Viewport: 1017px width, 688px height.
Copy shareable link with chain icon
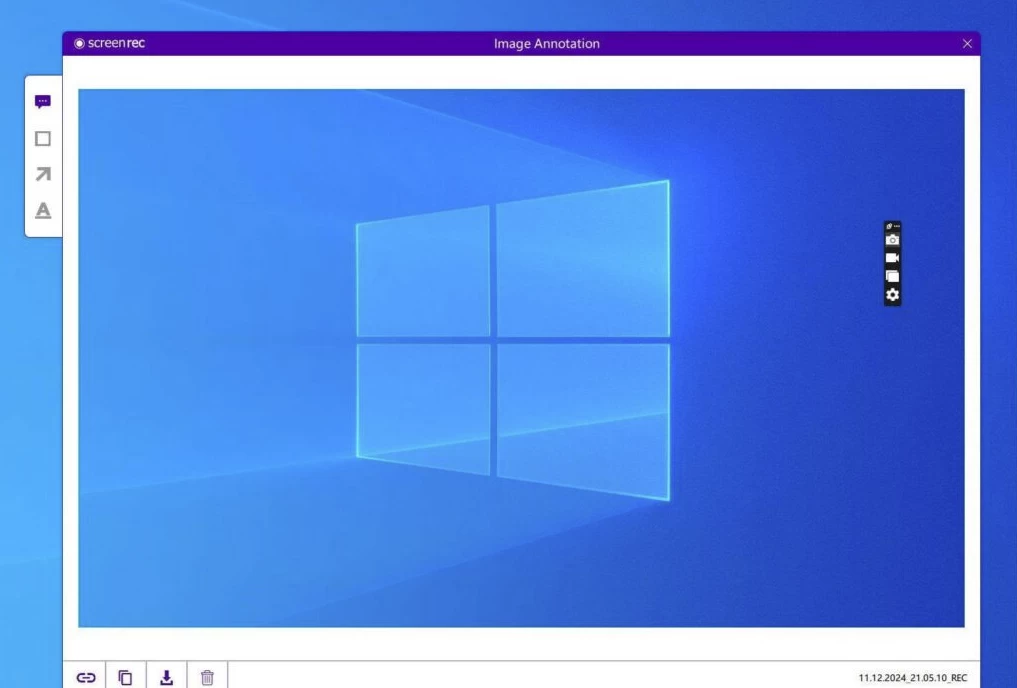point(86,678)
